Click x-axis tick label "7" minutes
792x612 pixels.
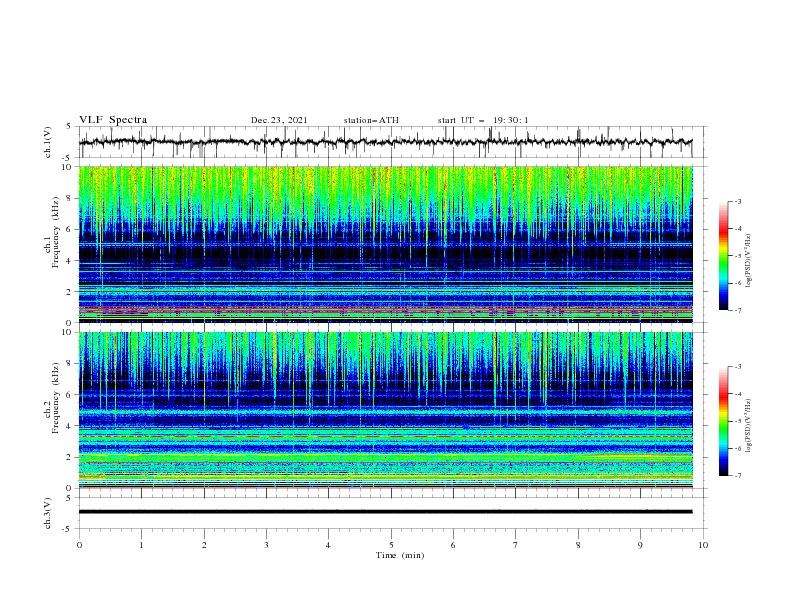click(x=515, y=545)
